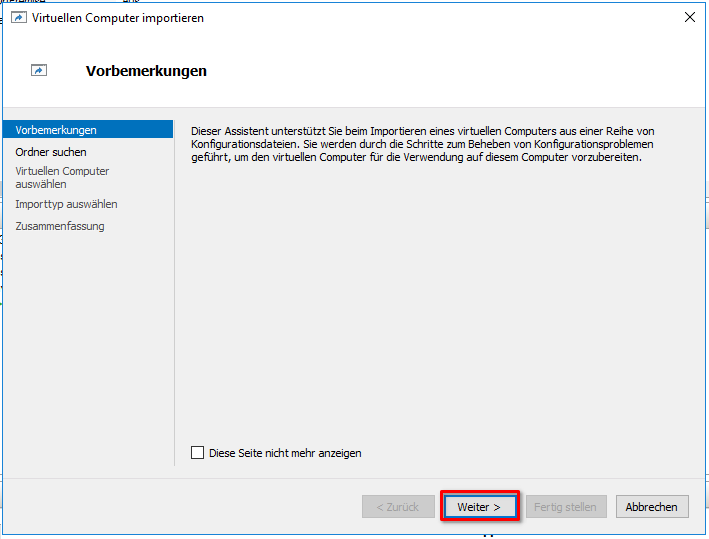Viewport: 709px width, 539px height.
Task: Open the Importtyp auswählen step
Action: (x=66, y=204)
